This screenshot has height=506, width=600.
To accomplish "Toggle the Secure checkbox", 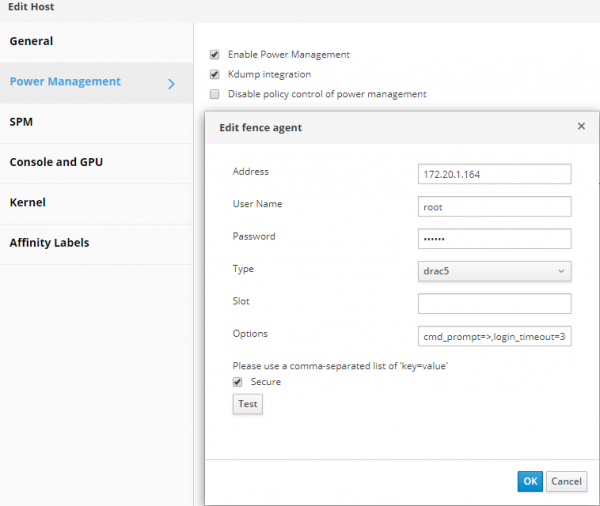I will 237,381.
